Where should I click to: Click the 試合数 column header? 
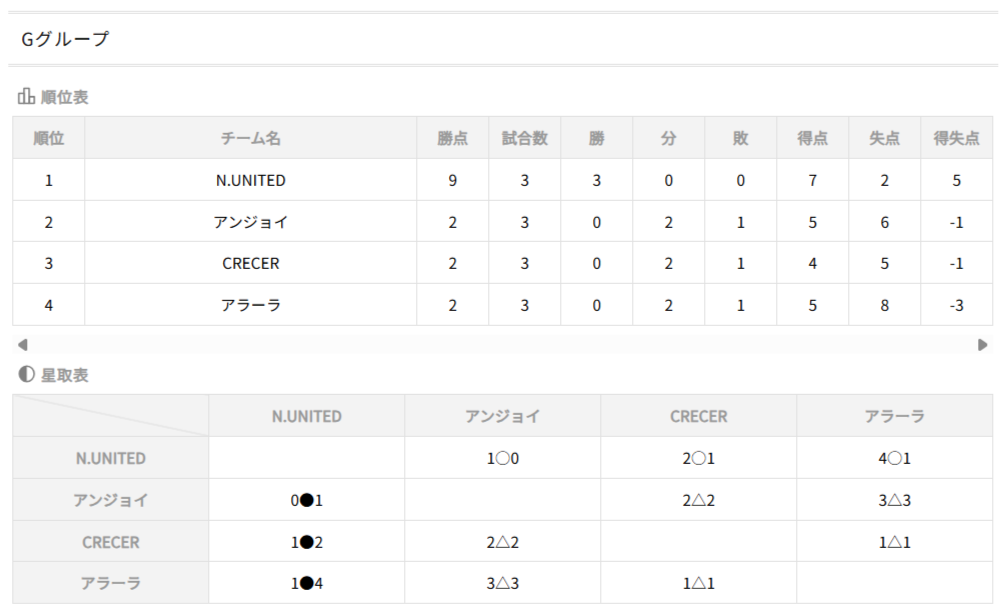(524, 139)
